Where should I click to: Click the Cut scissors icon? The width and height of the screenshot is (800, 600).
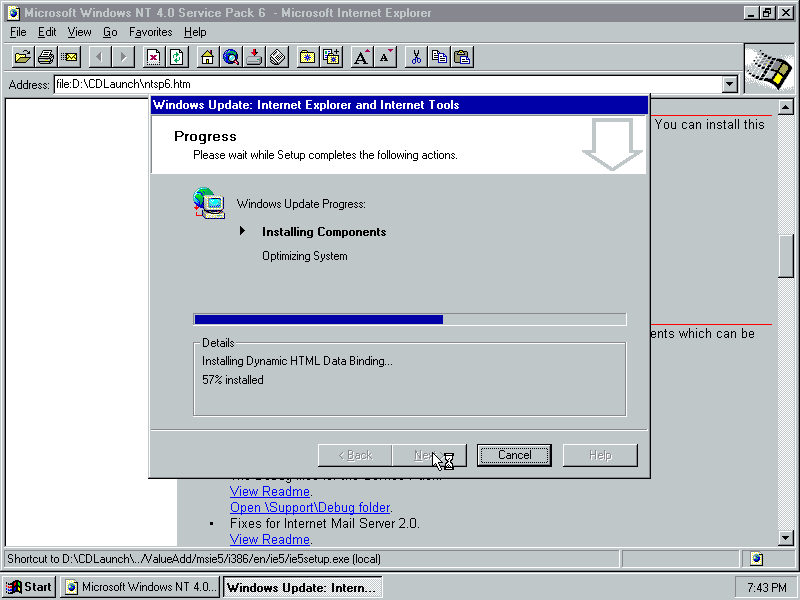click(x=416, y=57)
